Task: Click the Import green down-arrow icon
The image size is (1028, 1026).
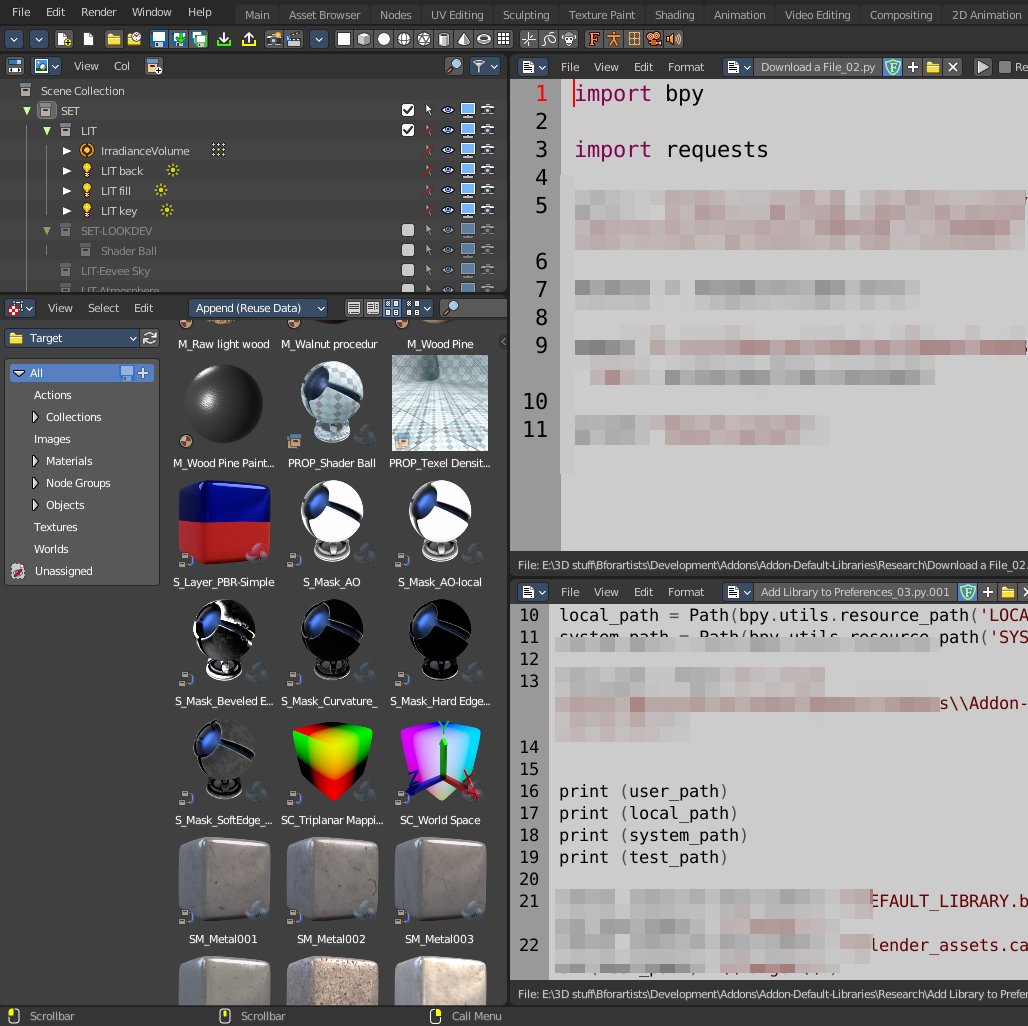Action: click(x=224, y=39)
